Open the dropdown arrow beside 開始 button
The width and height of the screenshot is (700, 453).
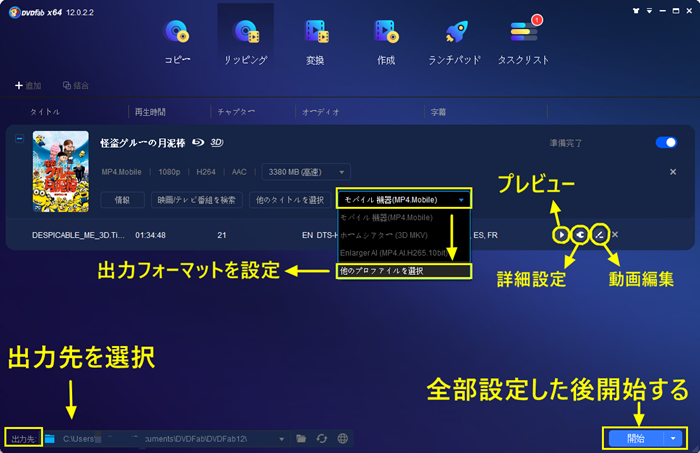pos(675,438)
